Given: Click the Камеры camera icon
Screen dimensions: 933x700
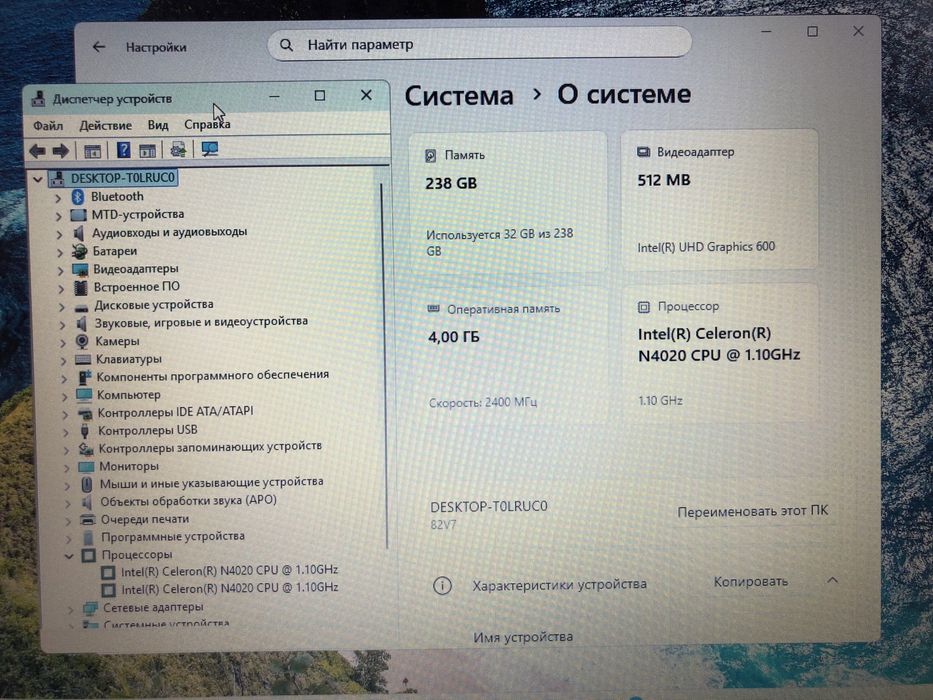Looking at the screenshot, I should [x=82, y=342].
